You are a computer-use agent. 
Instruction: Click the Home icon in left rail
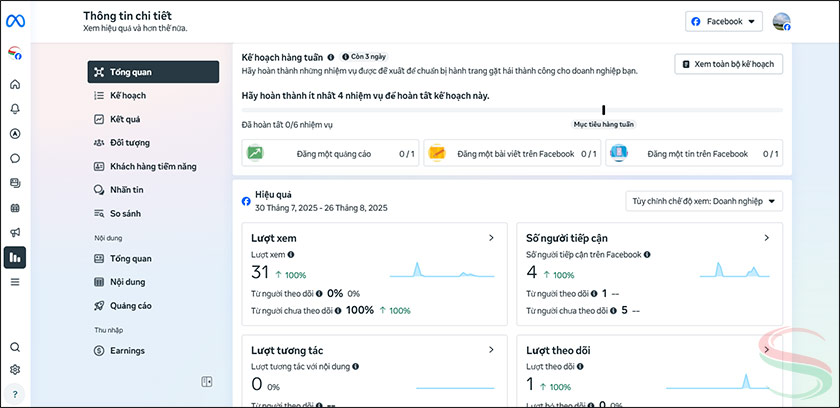(15, 84)
